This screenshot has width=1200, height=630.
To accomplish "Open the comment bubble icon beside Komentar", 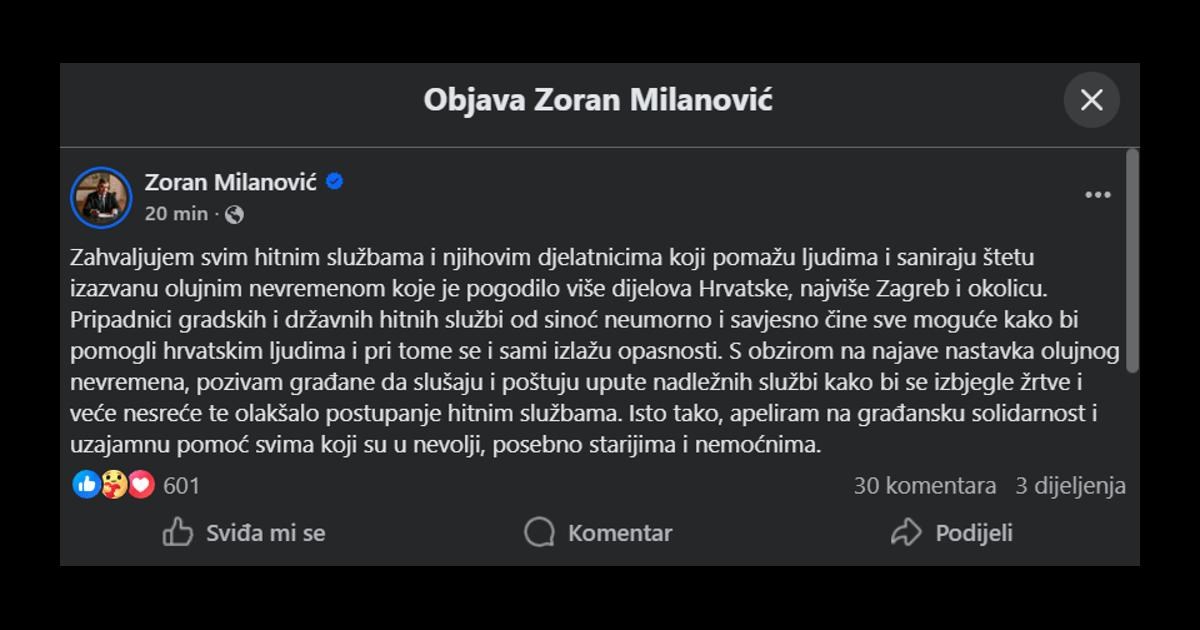I will [540, 533].
